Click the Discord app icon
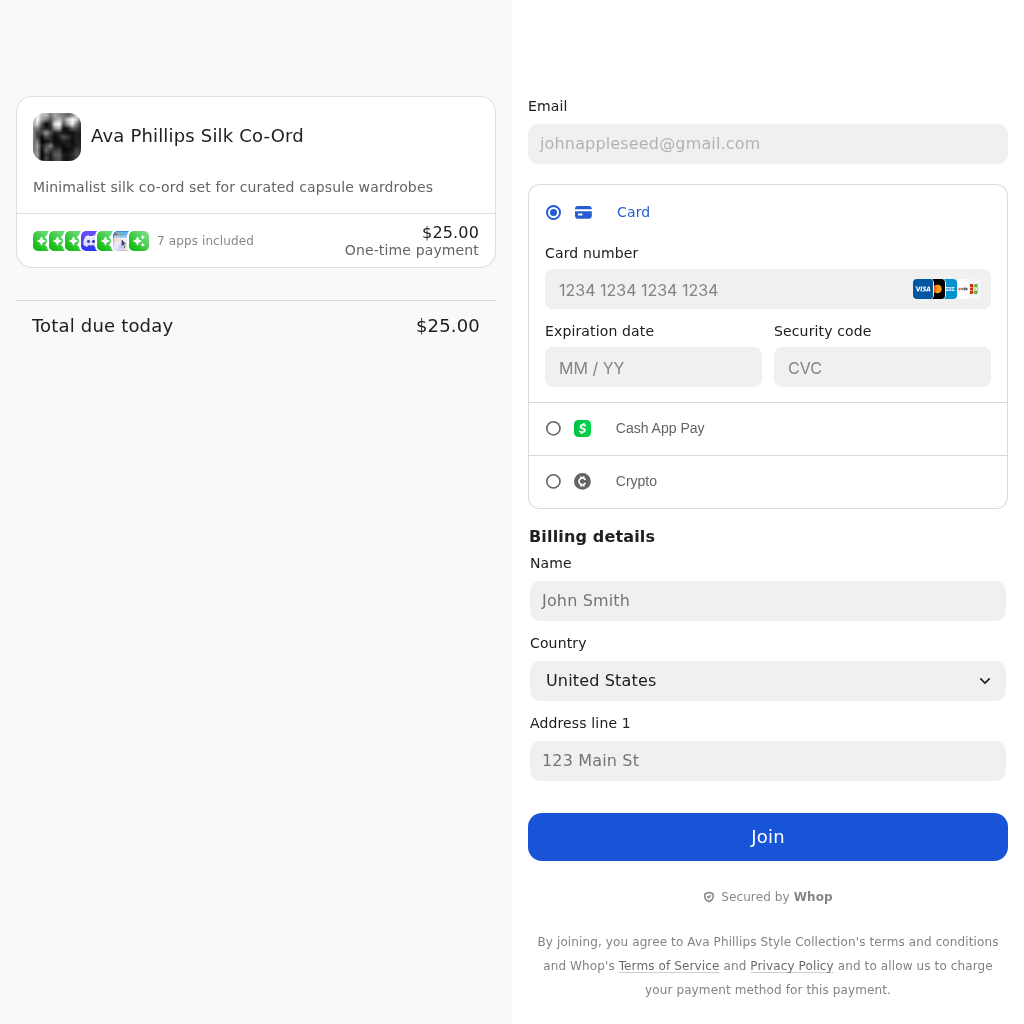 pyautogui.click(x=90, y=241)
